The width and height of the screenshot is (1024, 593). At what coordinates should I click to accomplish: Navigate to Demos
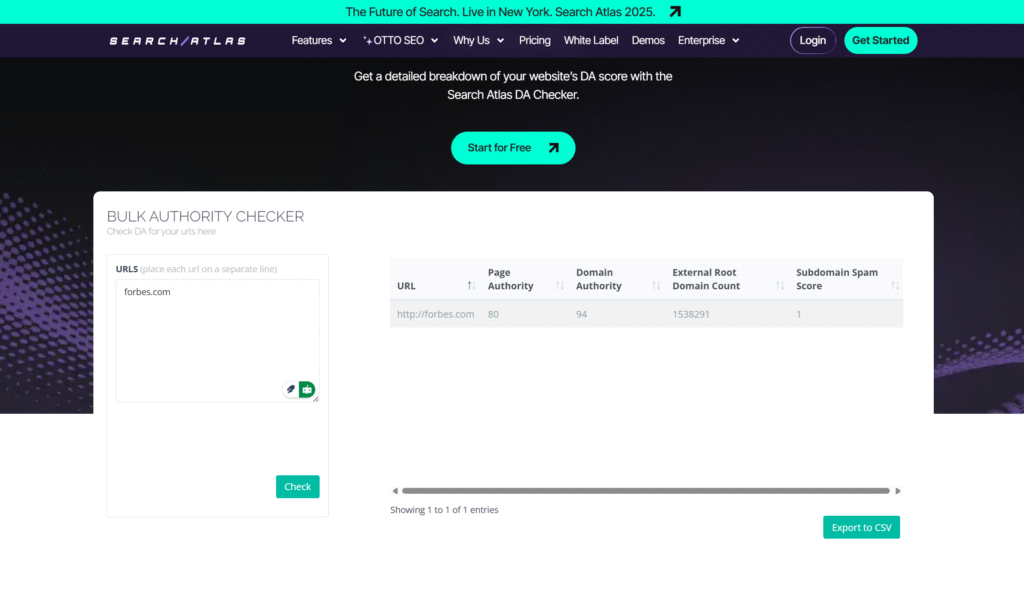tap(648, 40)
